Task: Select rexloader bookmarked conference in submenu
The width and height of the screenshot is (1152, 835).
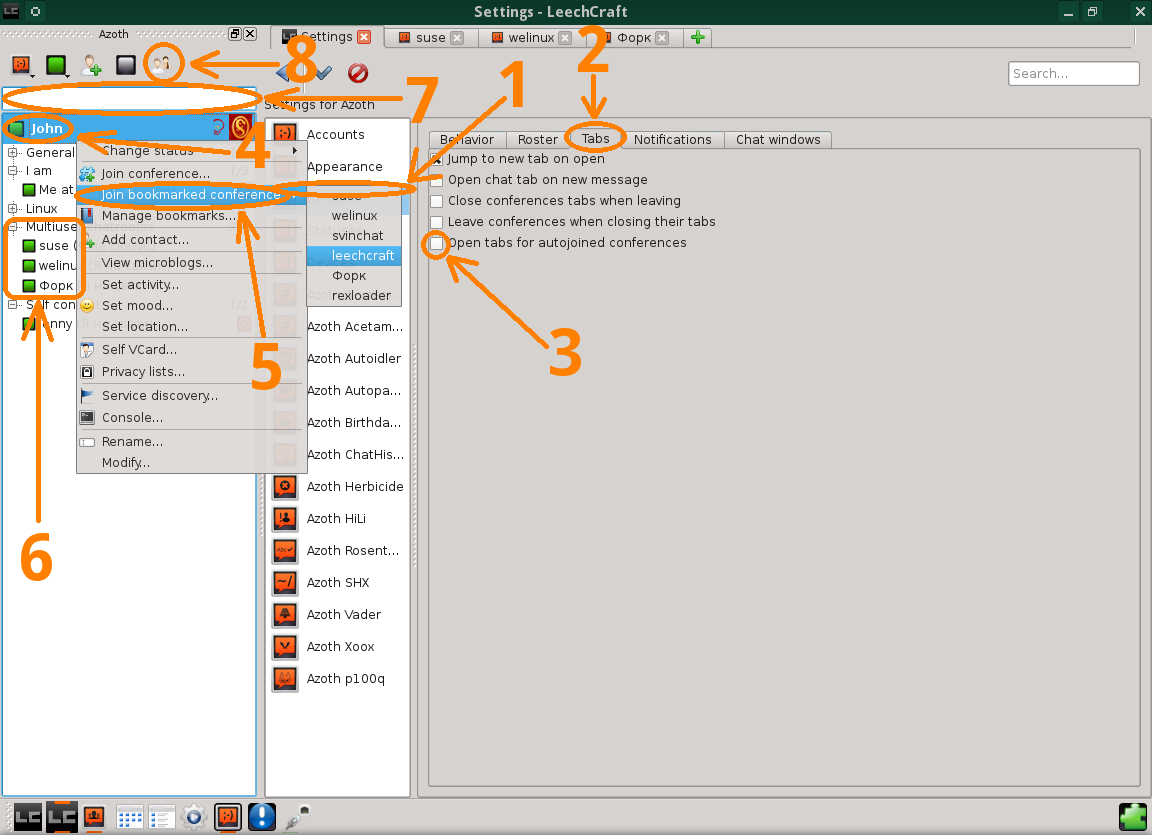Action: point(354,295)
